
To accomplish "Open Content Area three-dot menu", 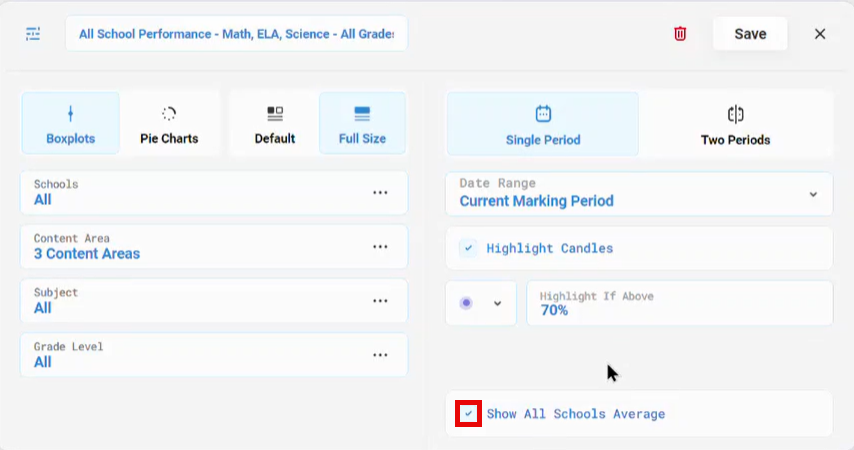I will [x=380, y=247].
